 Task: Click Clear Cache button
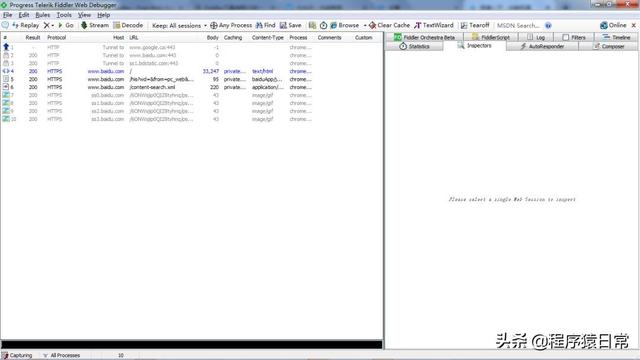pos(389,25)
